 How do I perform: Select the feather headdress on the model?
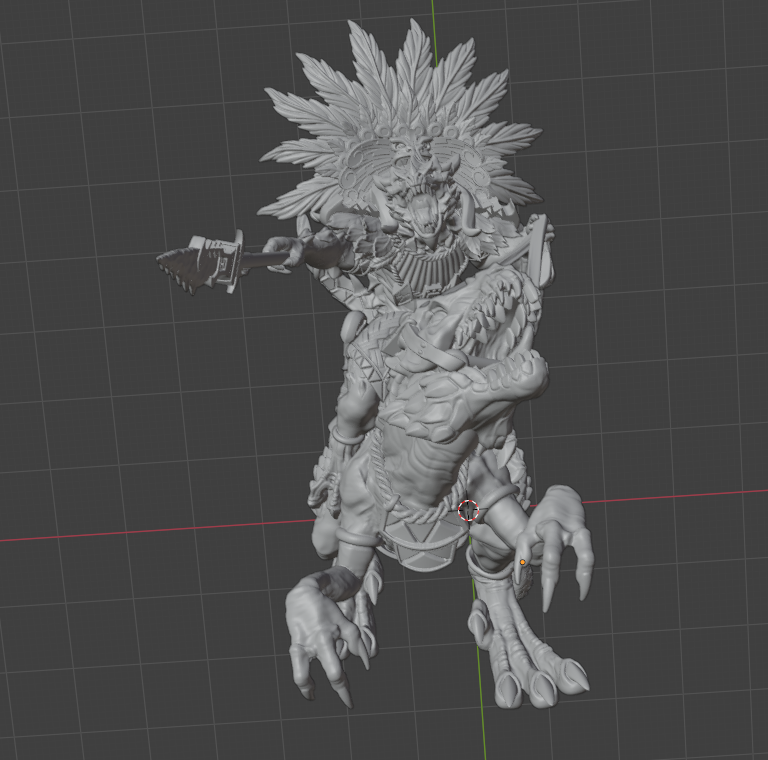click(x=400, y=110)
